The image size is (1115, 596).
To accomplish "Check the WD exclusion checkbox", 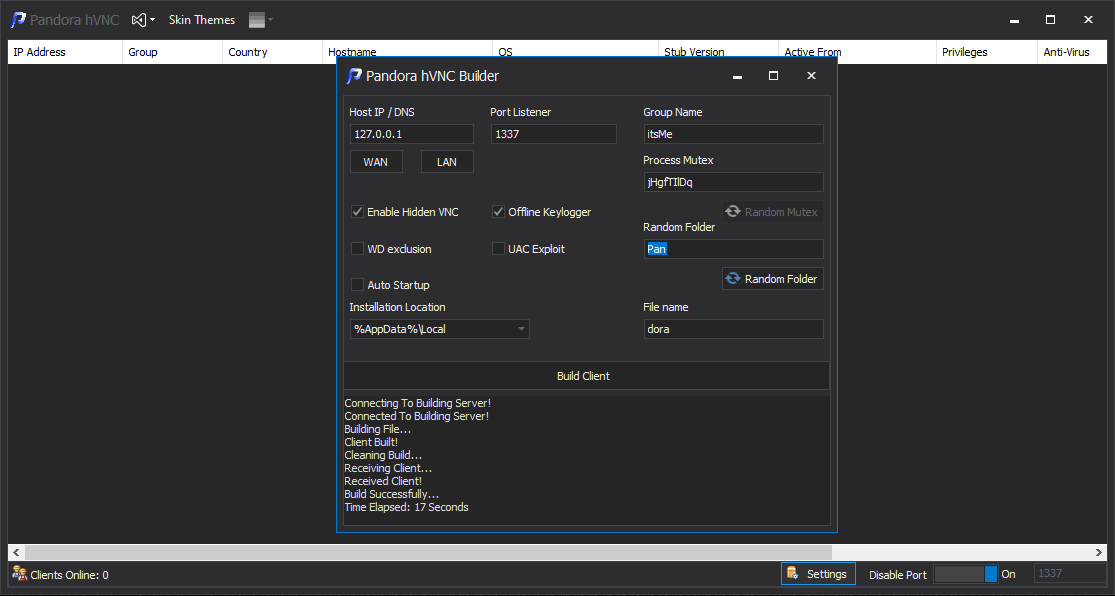I will point(357,249).
